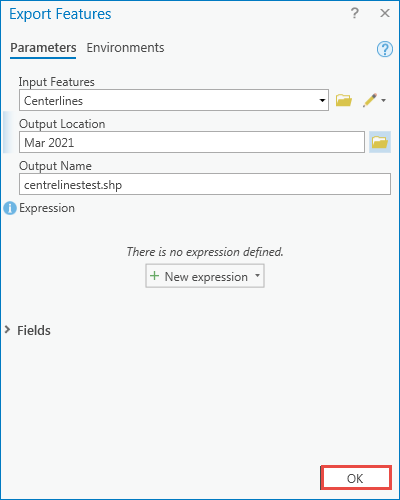Click the Fields section label
Screen dimensions: 400x500
pyautogui.click(x=34, y=330)
